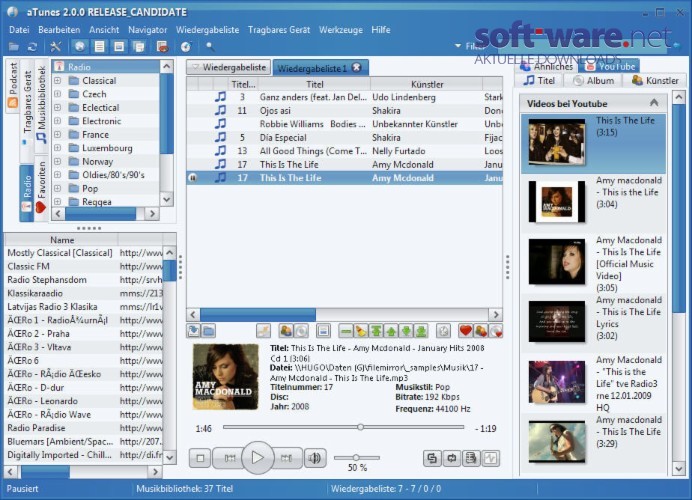Open the Favoriten vertical tab
692x500 pixels.
[41, 187]
